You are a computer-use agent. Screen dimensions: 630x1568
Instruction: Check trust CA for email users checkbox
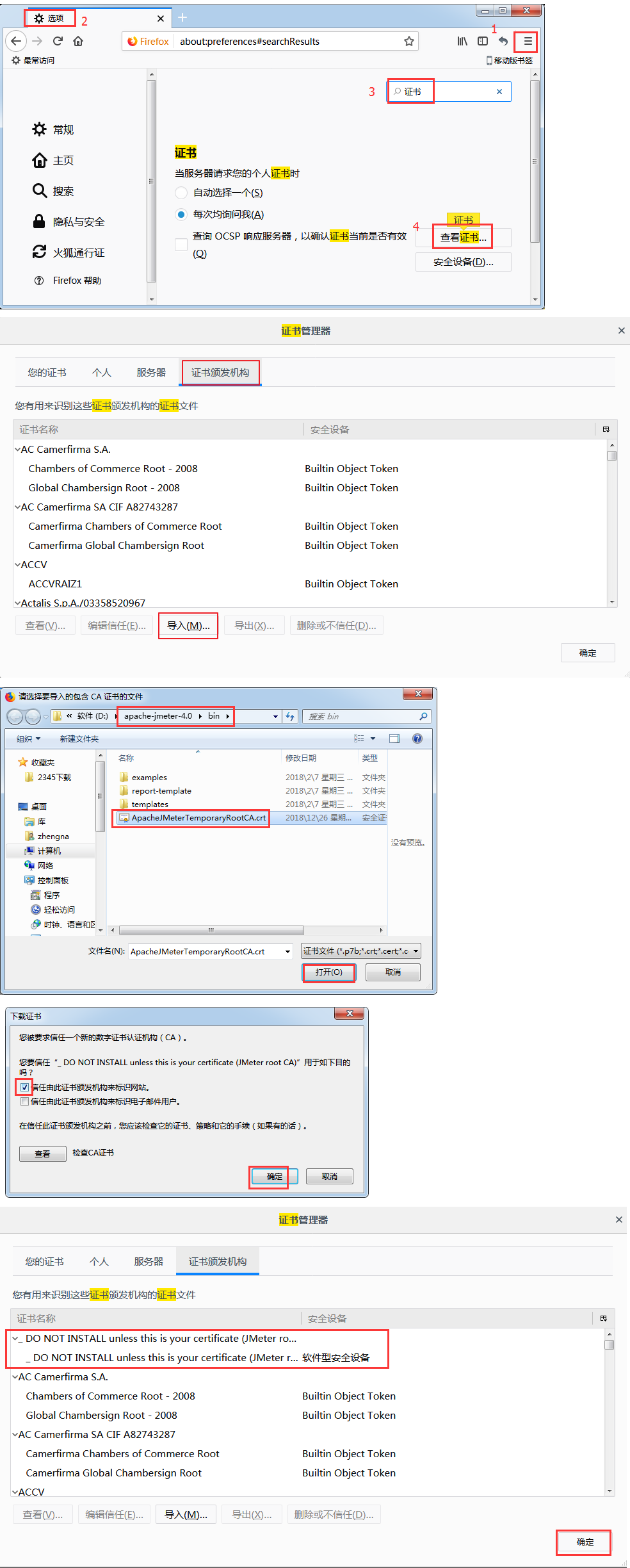(24, 1102)
